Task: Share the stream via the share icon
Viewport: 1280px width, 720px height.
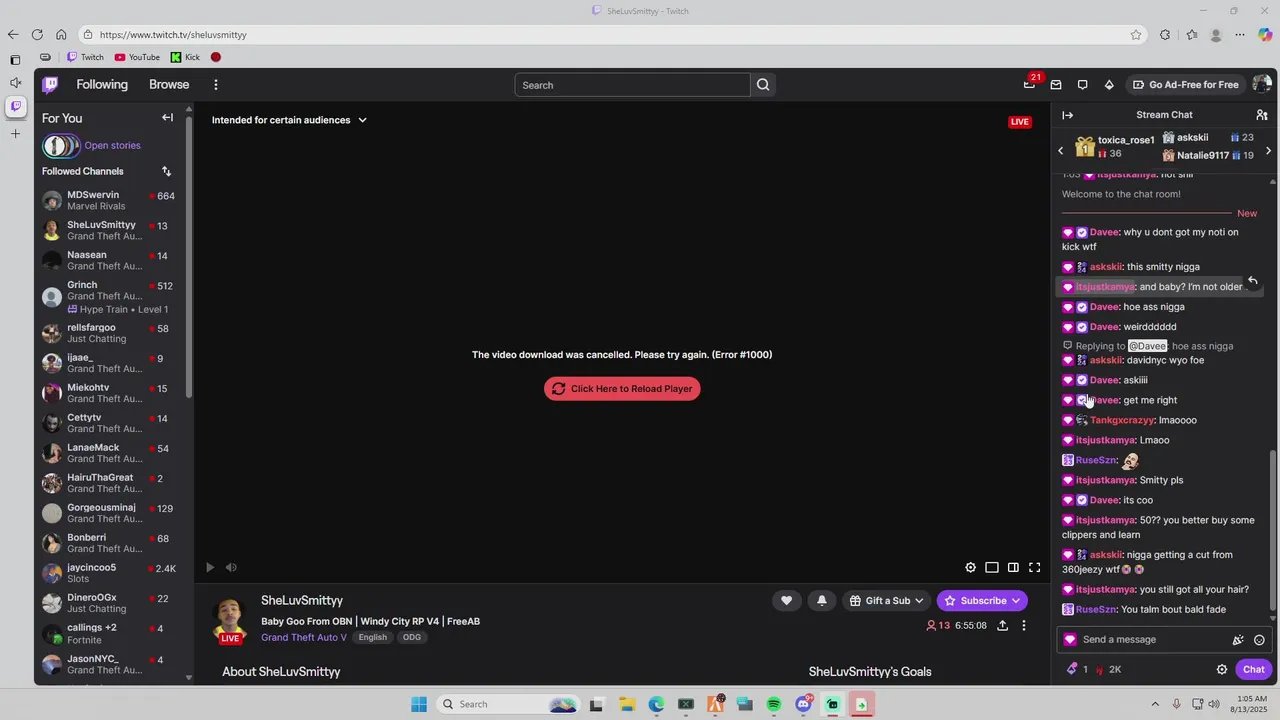Action: (x=1002, y=626)
